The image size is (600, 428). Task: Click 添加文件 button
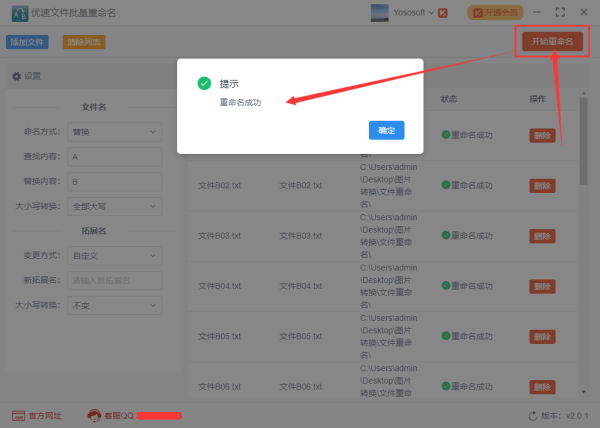click(x=27, y=42)
